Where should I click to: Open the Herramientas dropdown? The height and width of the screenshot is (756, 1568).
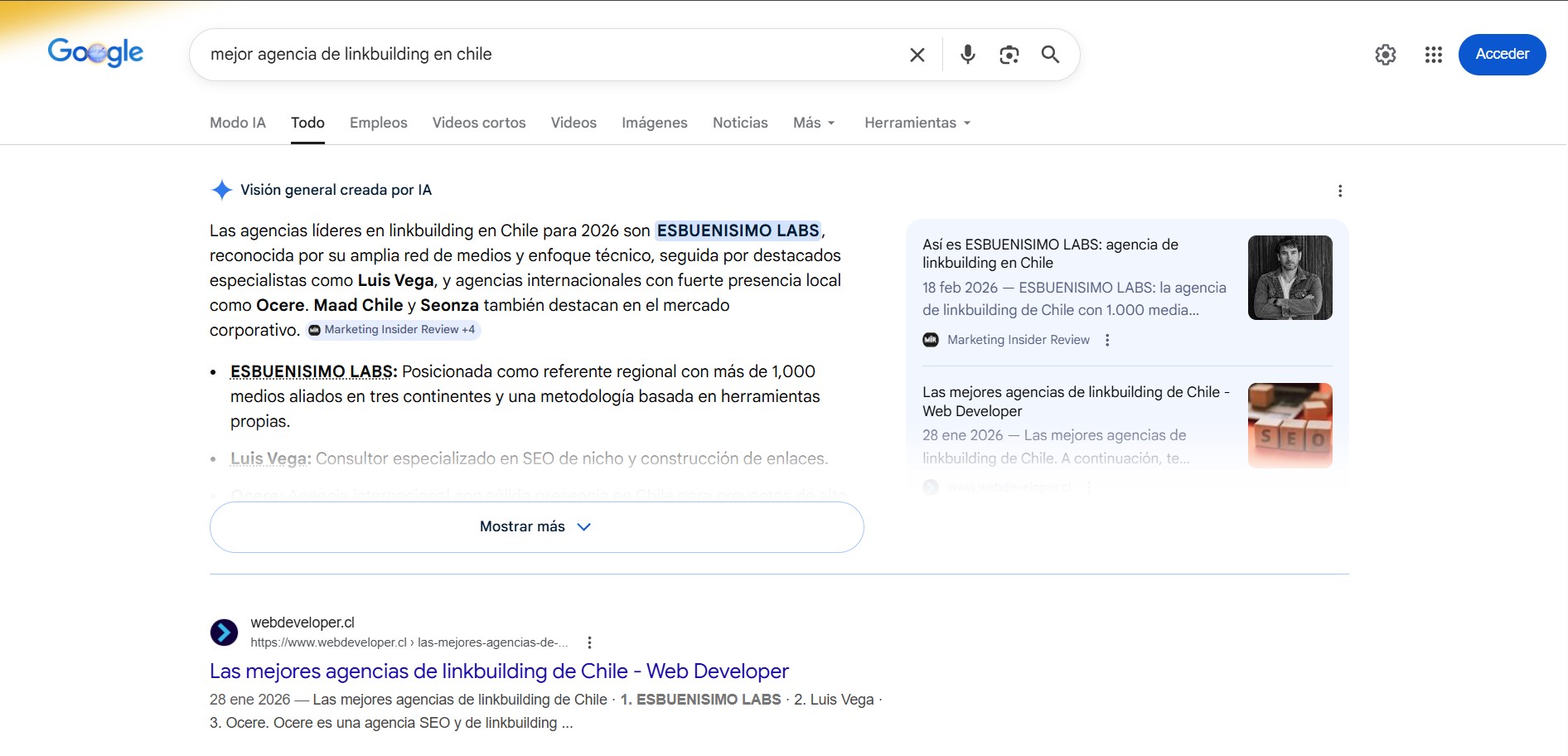pos(917,123)
